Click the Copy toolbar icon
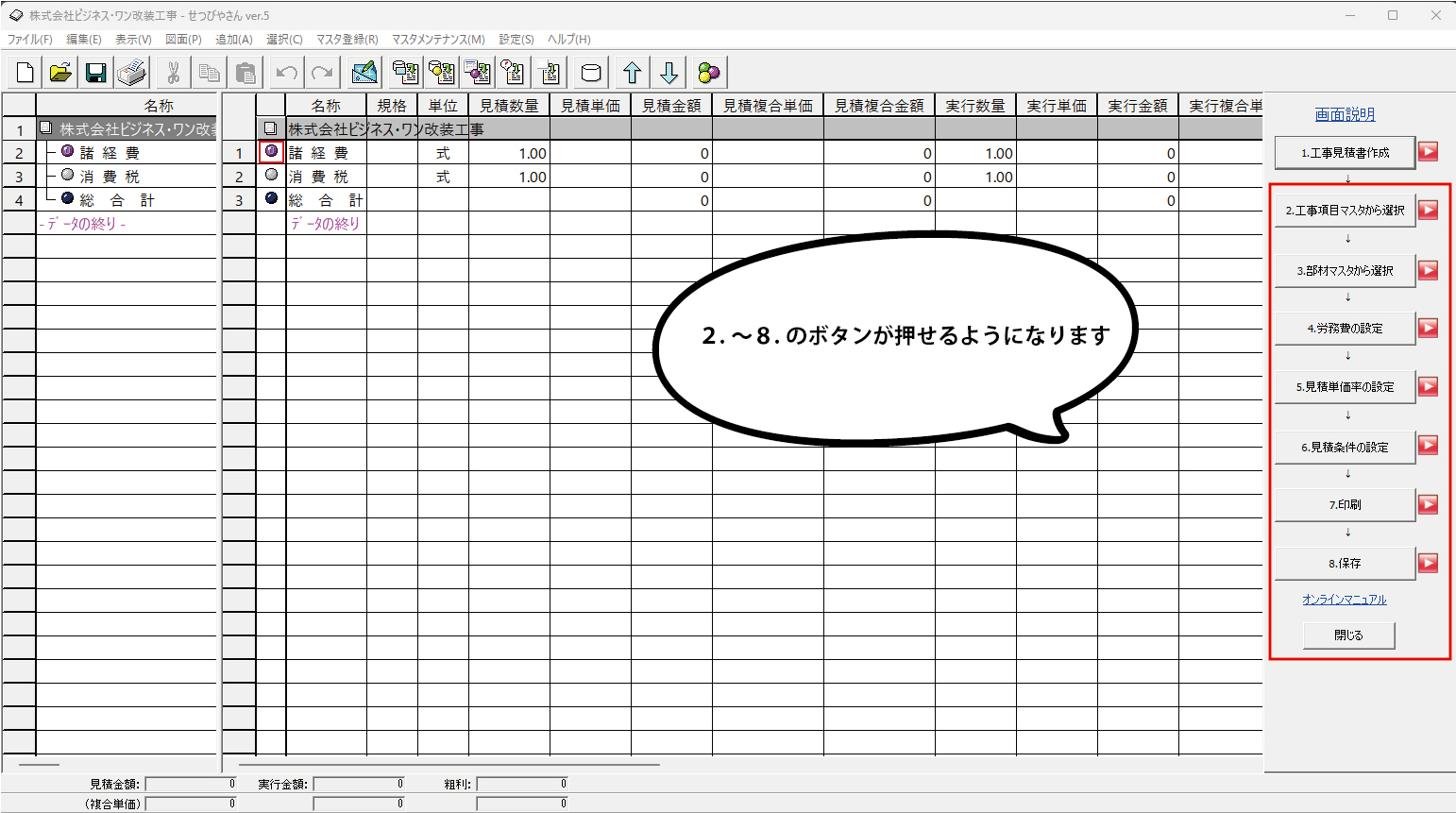 209,73
